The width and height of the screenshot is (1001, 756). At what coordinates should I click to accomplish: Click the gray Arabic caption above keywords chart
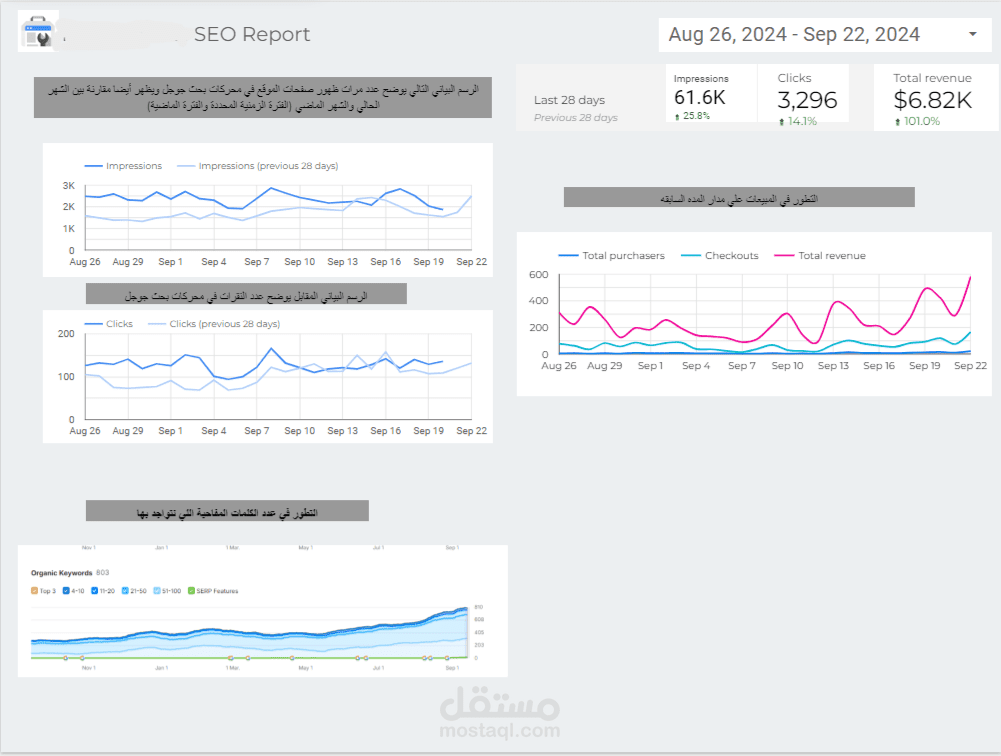coord(227,511)
